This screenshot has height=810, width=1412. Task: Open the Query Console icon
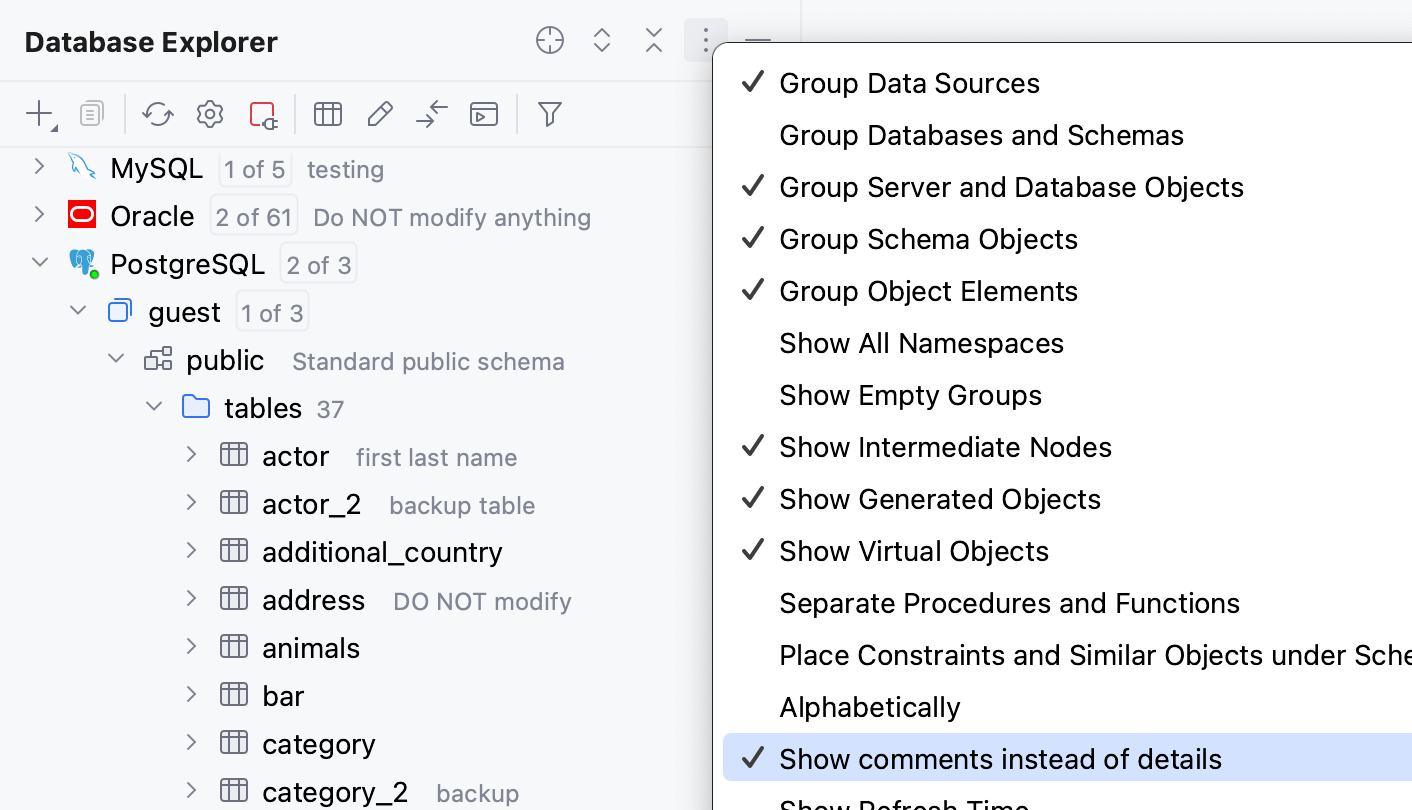pyautogui.click(x=484, y=114)
